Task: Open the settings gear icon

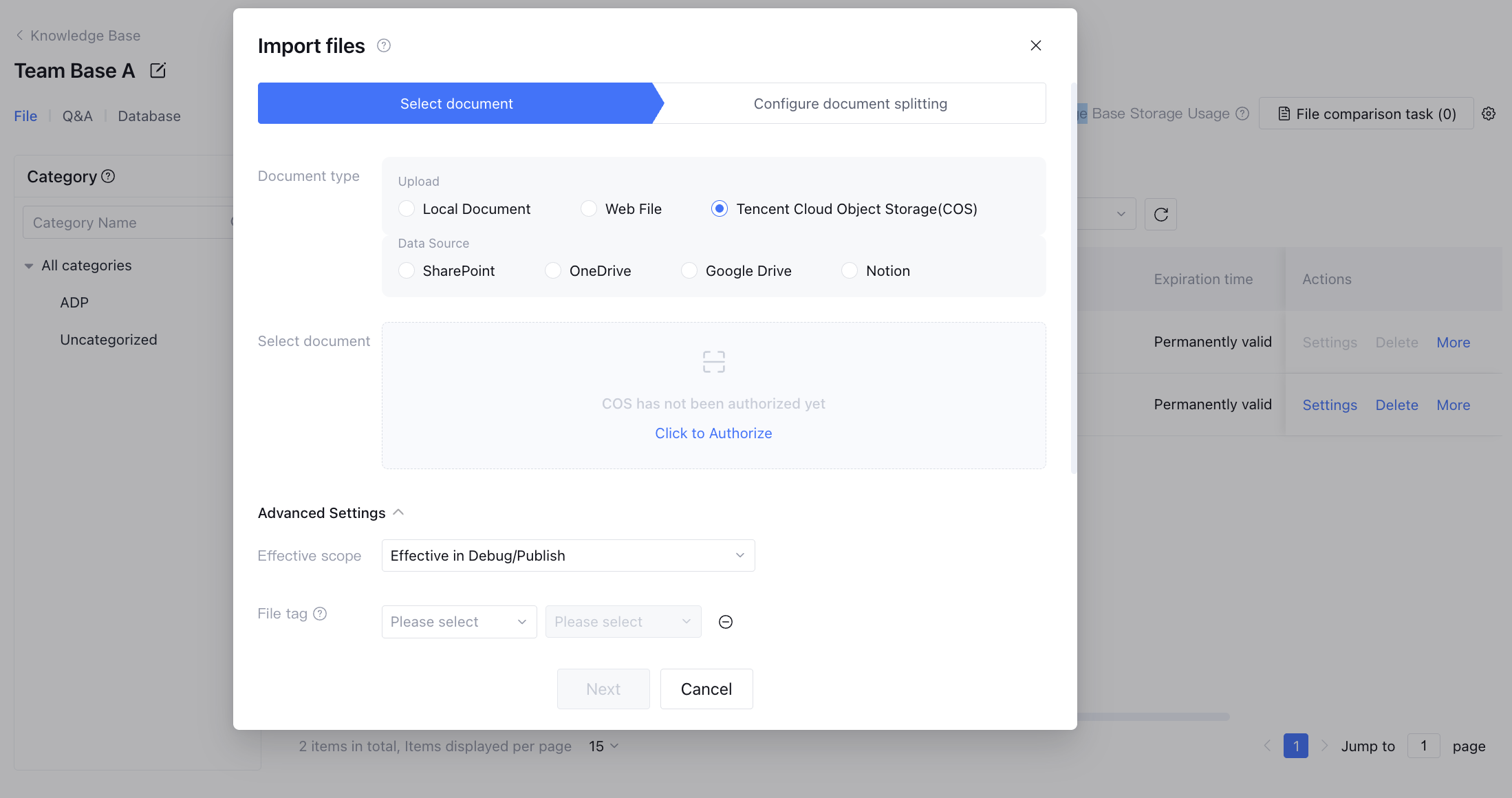Action: 1489,114
